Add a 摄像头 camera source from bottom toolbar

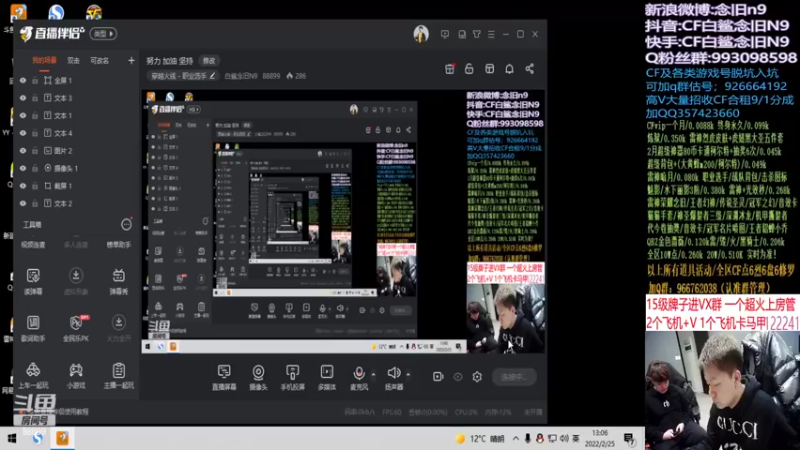[258, 378]
